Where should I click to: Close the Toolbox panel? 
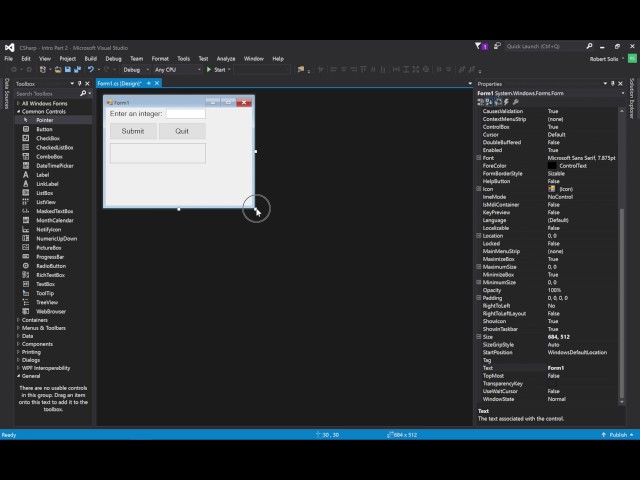click(87, 84)
